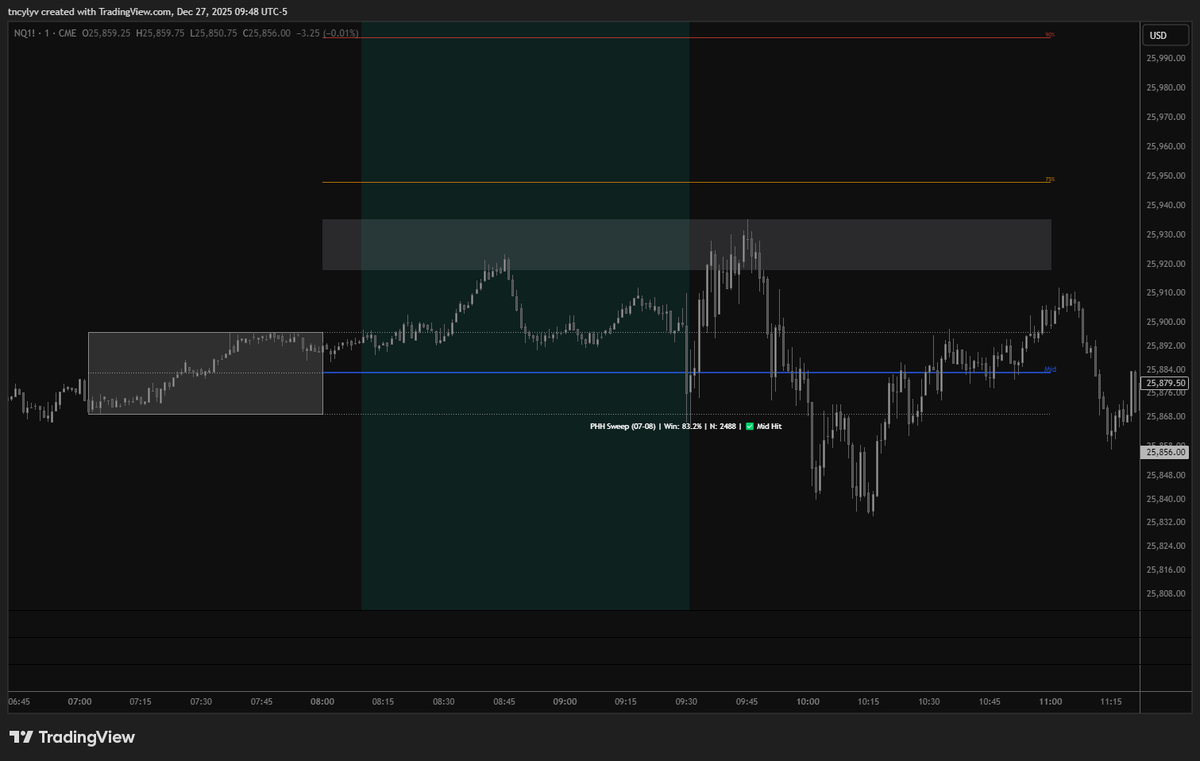
Task: Click the 25,930.00 price axis label
Action: click(x=1166, y=235)
